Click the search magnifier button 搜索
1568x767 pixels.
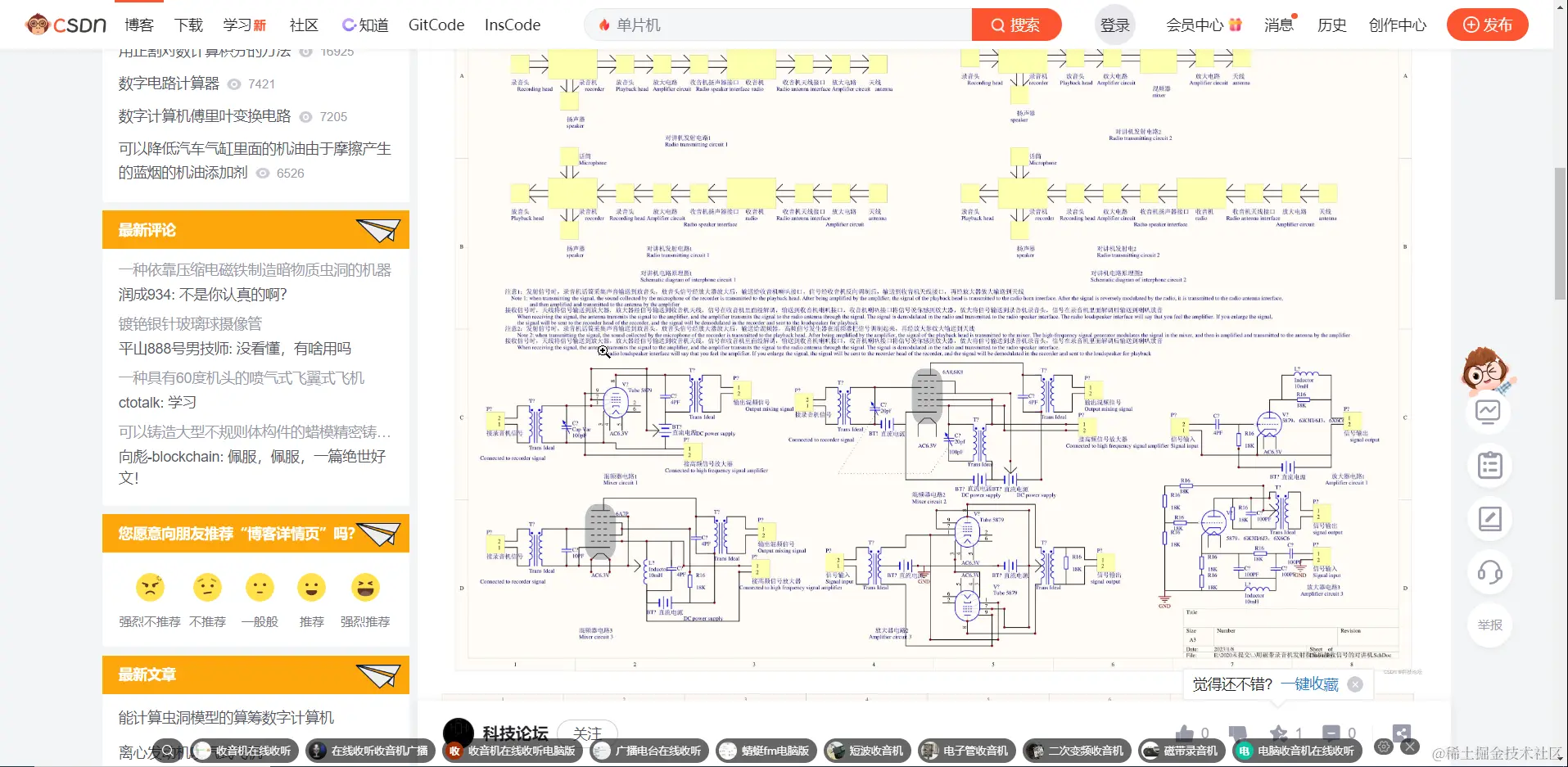1016,25
